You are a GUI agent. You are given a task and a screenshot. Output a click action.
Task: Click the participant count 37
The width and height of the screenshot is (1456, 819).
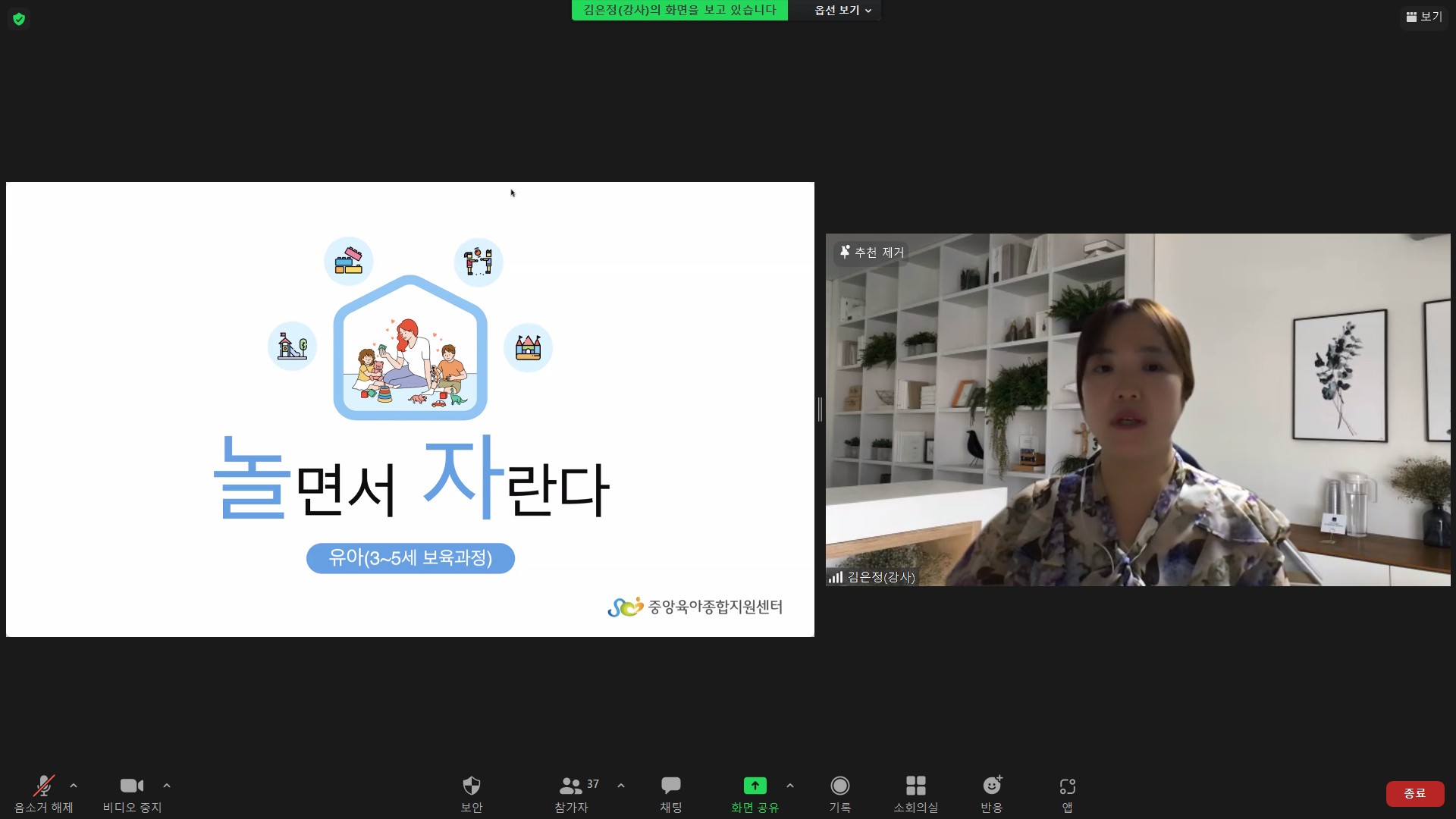point(593,784)
